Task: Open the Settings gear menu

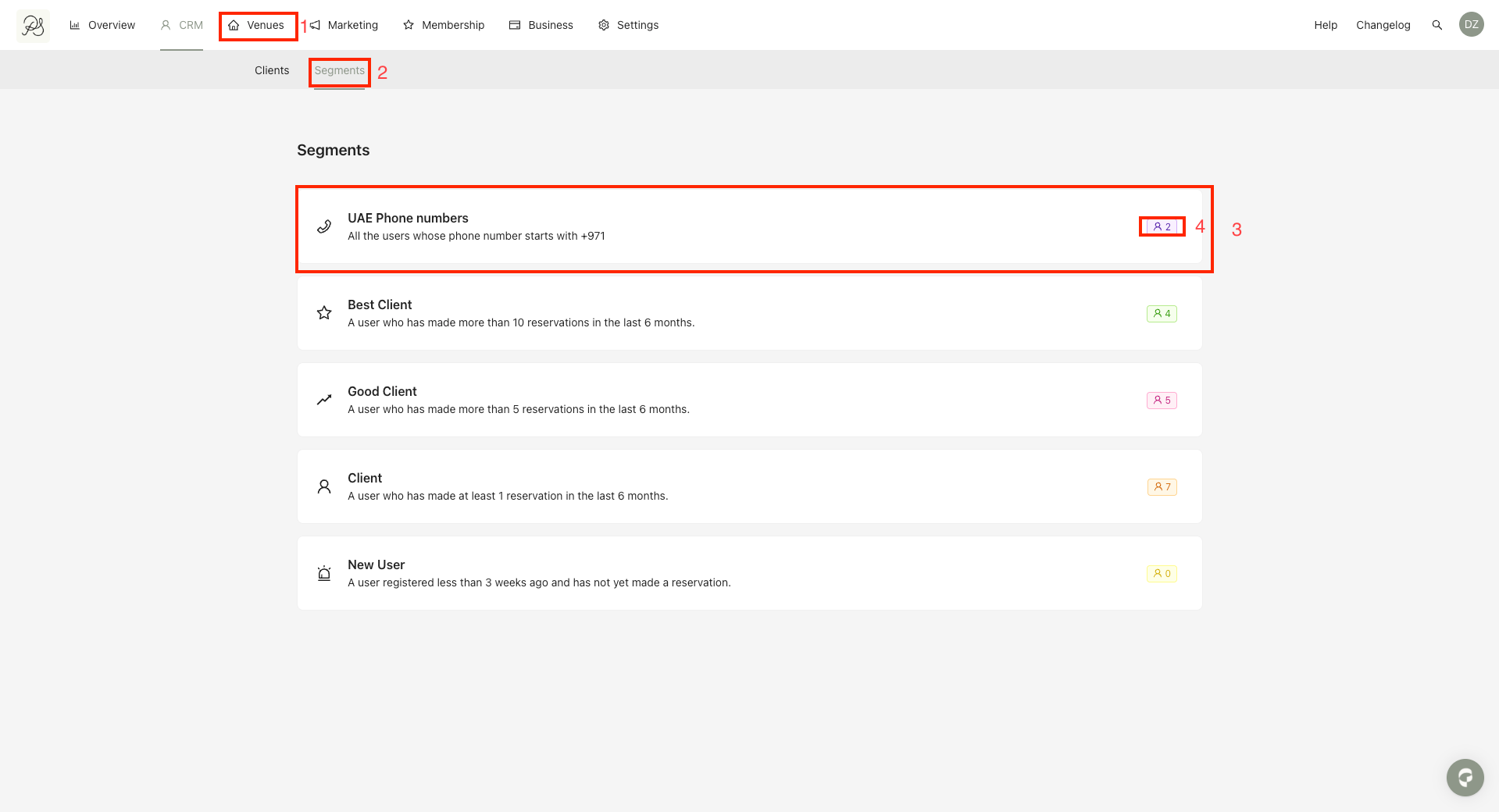Action: (629, 25)
